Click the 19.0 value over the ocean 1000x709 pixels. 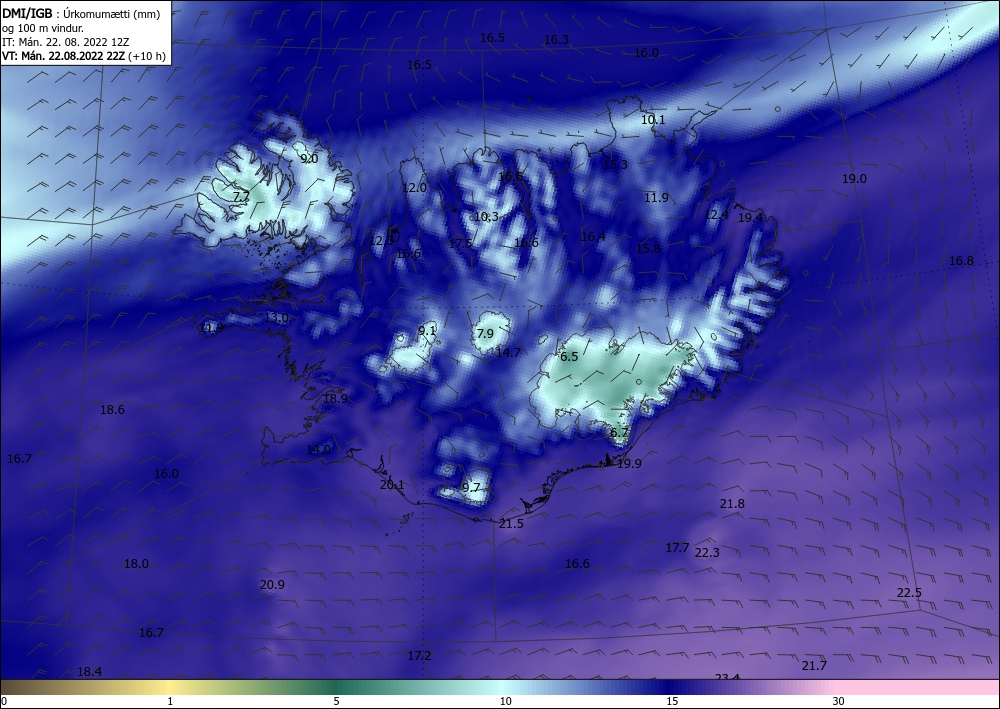pyautogui.click(x=855, y=179)
